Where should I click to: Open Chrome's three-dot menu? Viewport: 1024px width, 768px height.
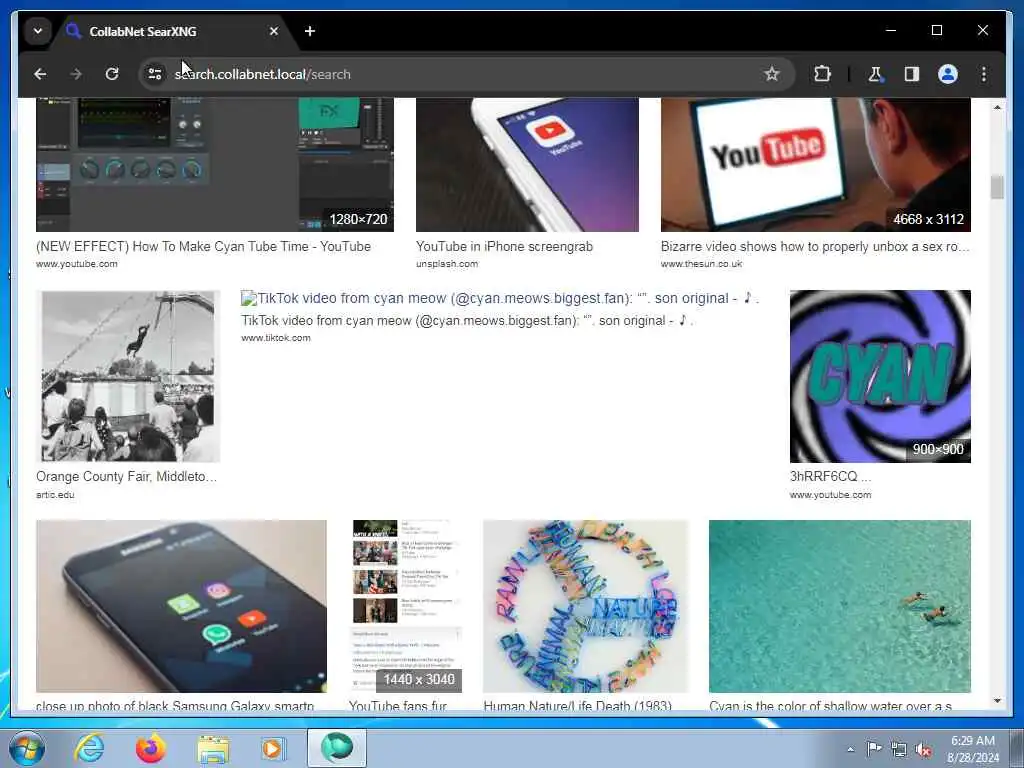tap(984, 74)
